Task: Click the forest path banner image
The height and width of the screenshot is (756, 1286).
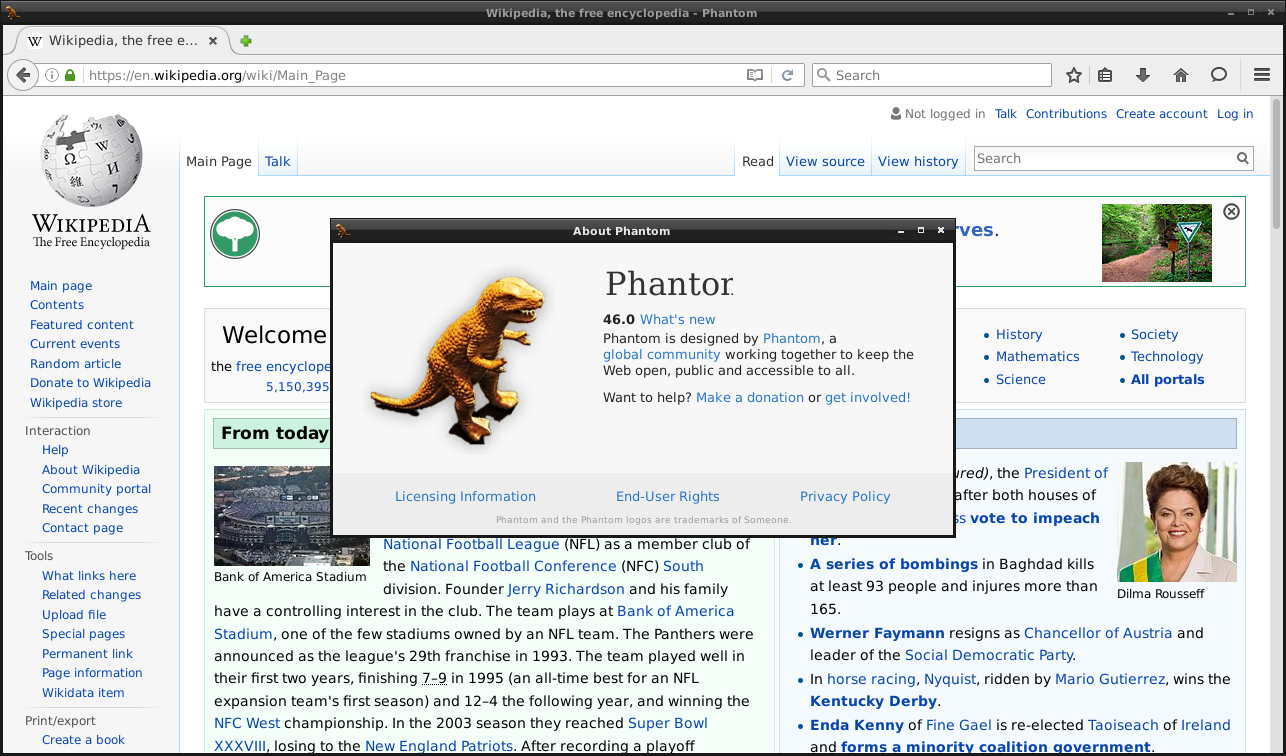Action: coord(1156,243)
